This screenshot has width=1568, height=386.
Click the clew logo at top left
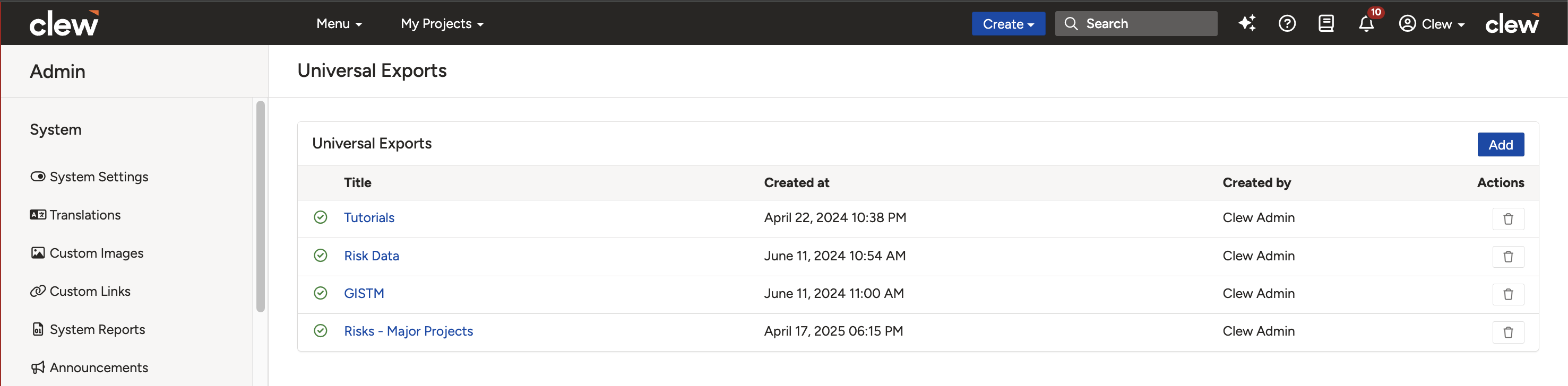[64, 24]
